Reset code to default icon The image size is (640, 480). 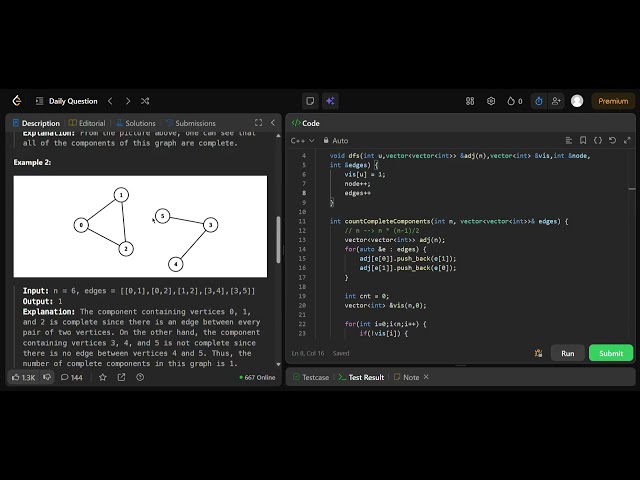point(612,140)
